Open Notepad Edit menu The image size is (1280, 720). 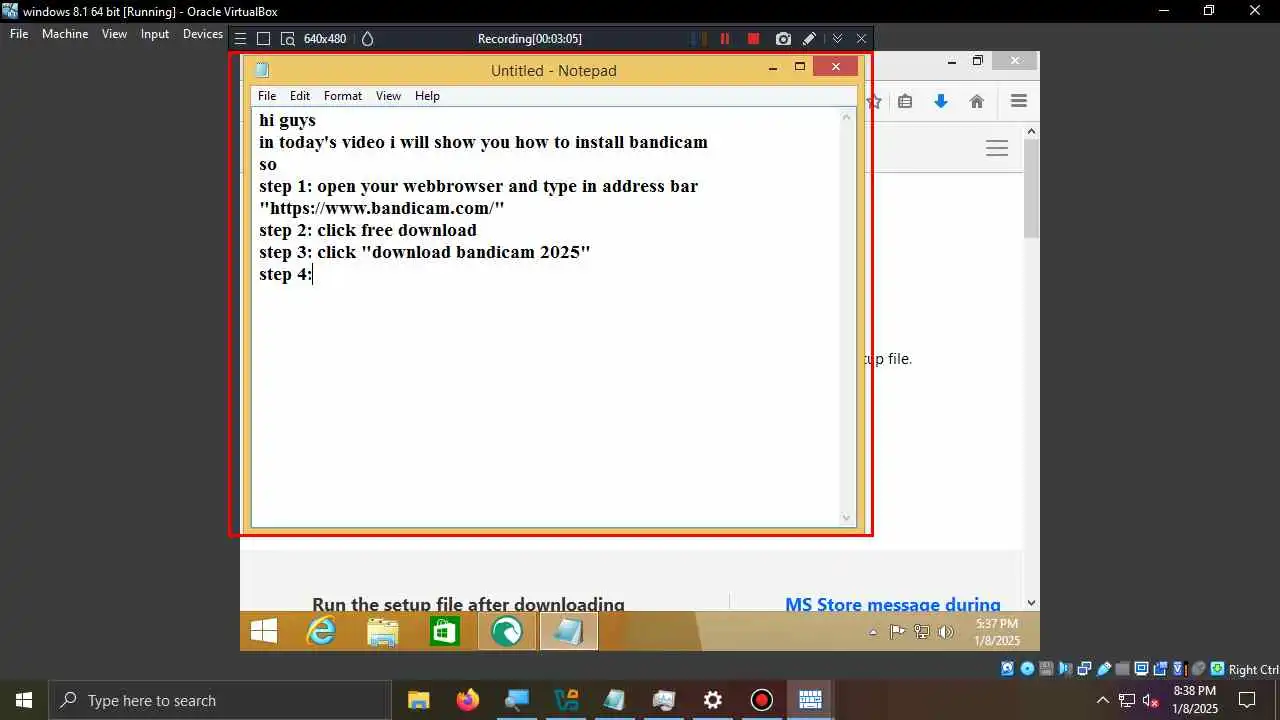point(300,96)
